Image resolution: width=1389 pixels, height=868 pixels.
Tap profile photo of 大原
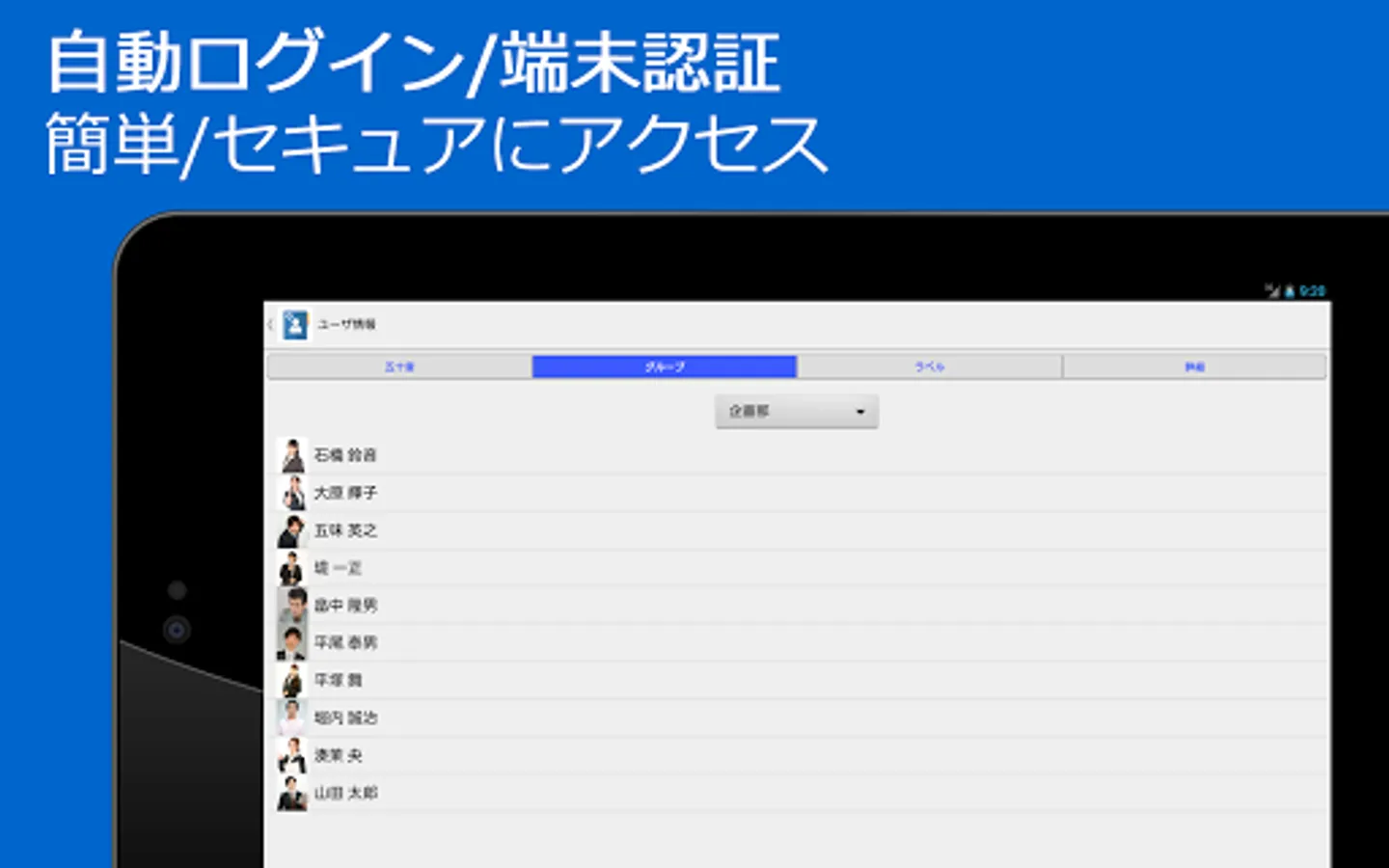[292, 493]
